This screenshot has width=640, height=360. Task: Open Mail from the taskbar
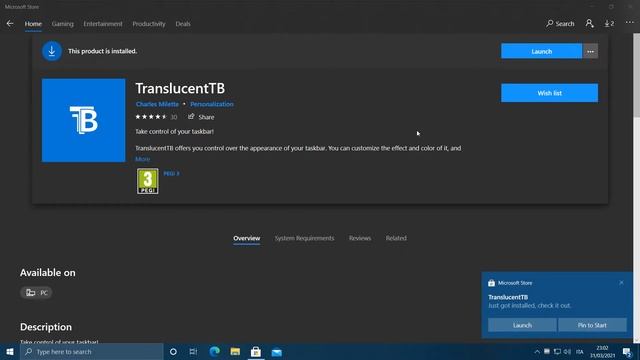click(277, 351)
